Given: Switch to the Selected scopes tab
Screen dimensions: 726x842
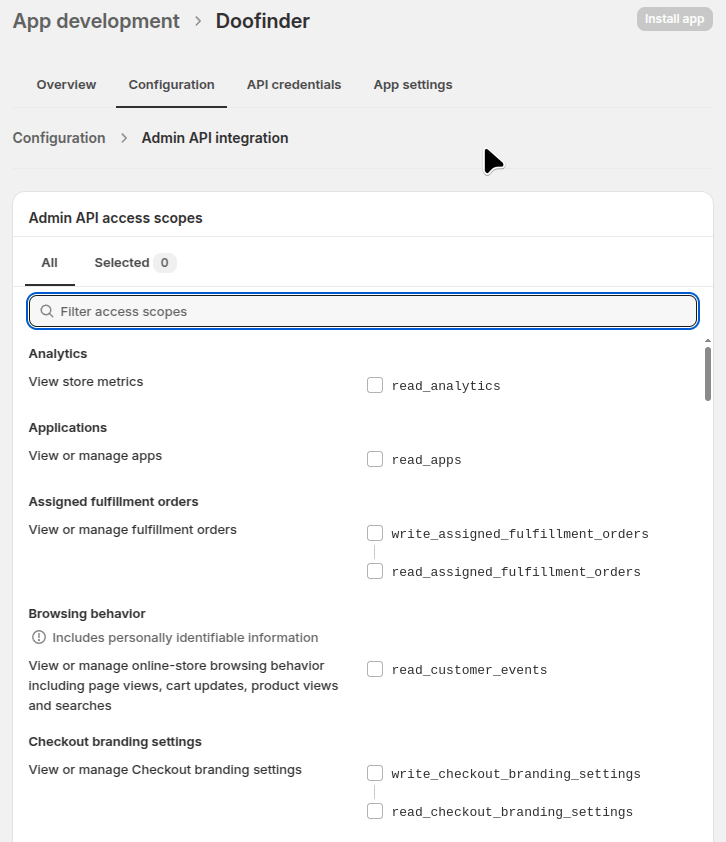Looking at the screenshot, I should pyautogui.click(x=135, y=263).
